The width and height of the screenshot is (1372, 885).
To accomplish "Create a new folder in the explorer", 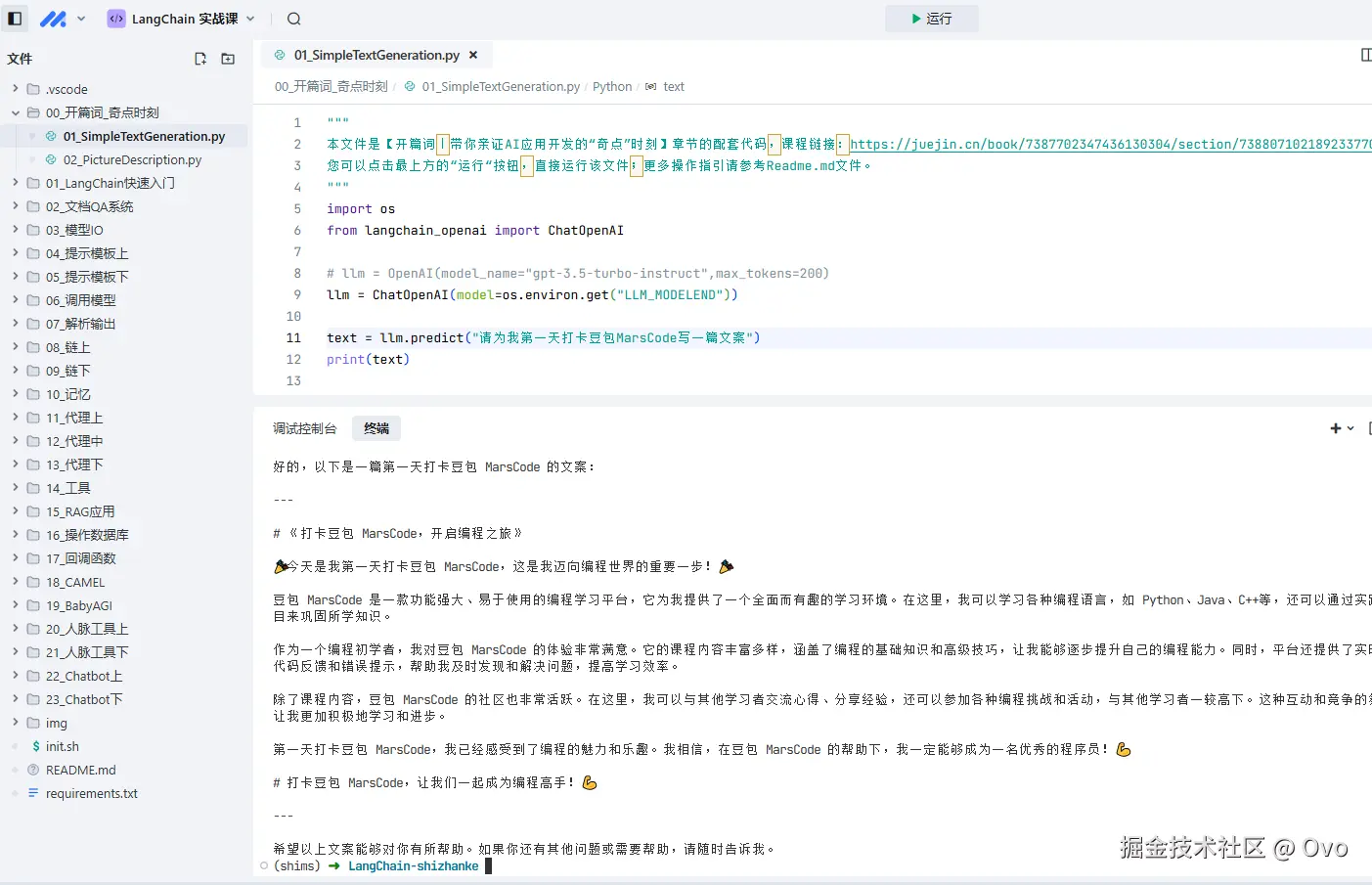I will click(227, 59).
